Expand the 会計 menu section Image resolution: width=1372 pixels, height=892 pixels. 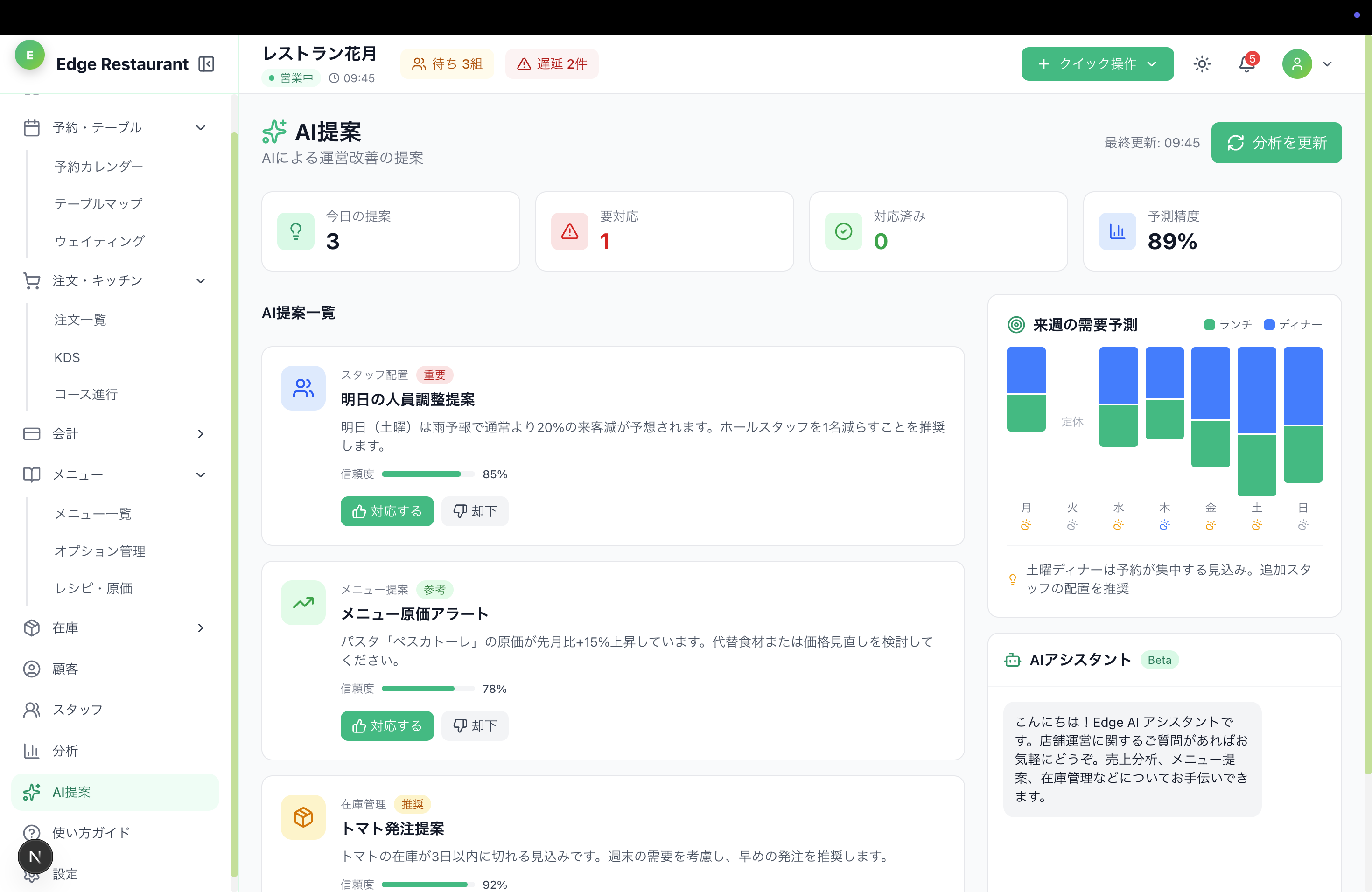pyautogui.click(x=200, y=434)
